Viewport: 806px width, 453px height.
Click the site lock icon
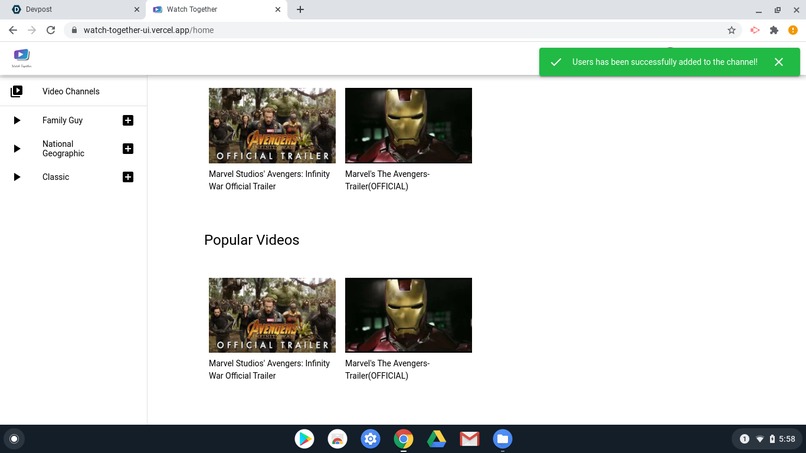coord(74,30)
